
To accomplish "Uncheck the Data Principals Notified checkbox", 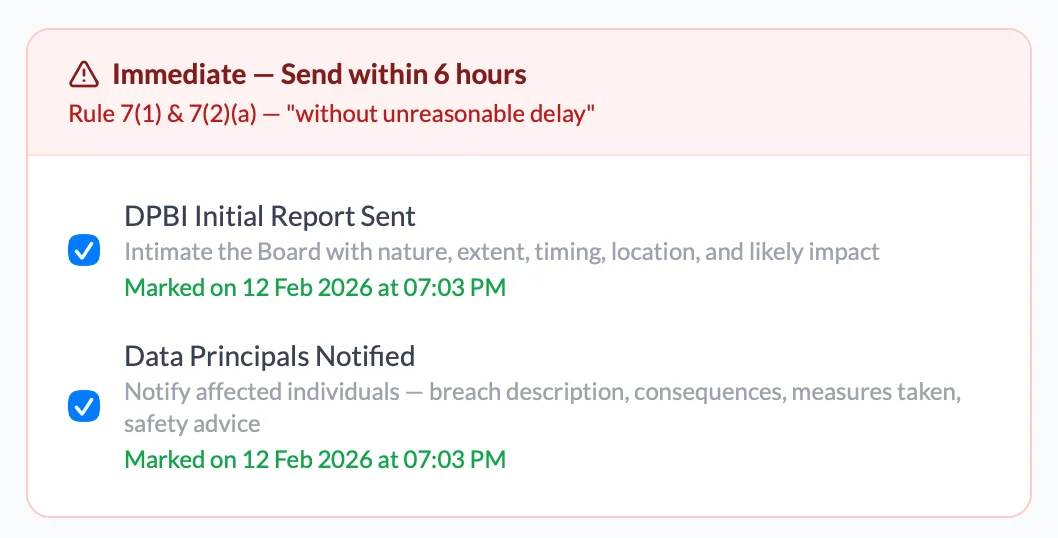I will coord(84,407).
